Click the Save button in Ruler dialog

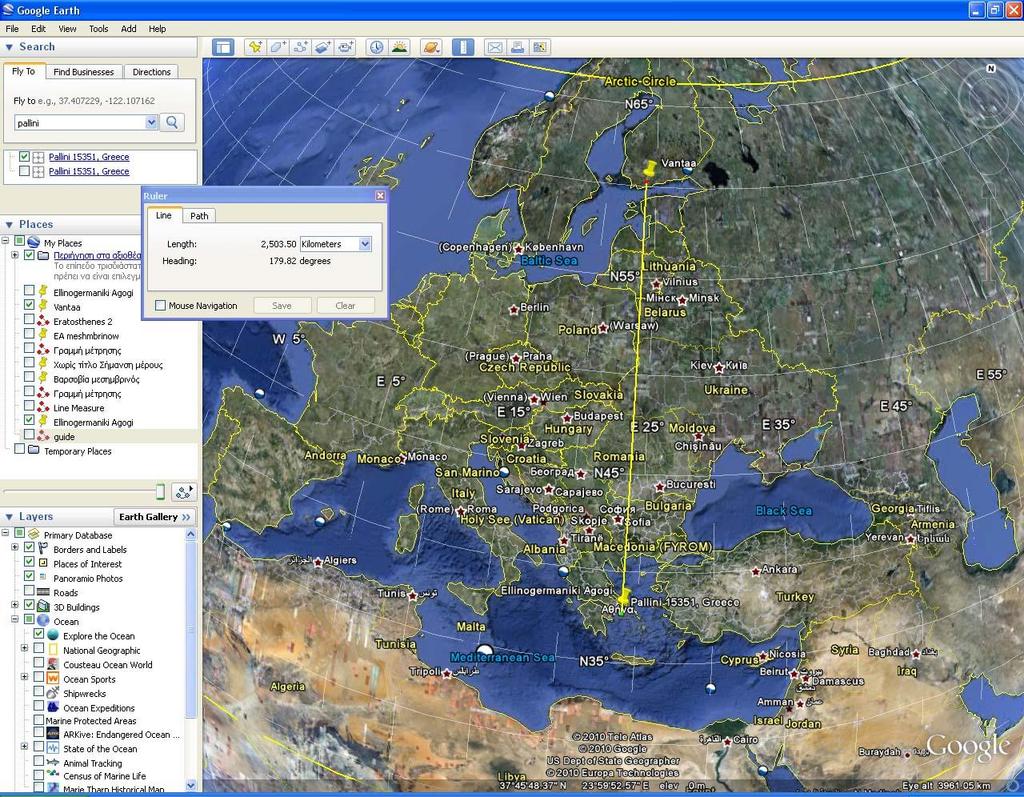(282, 306)
